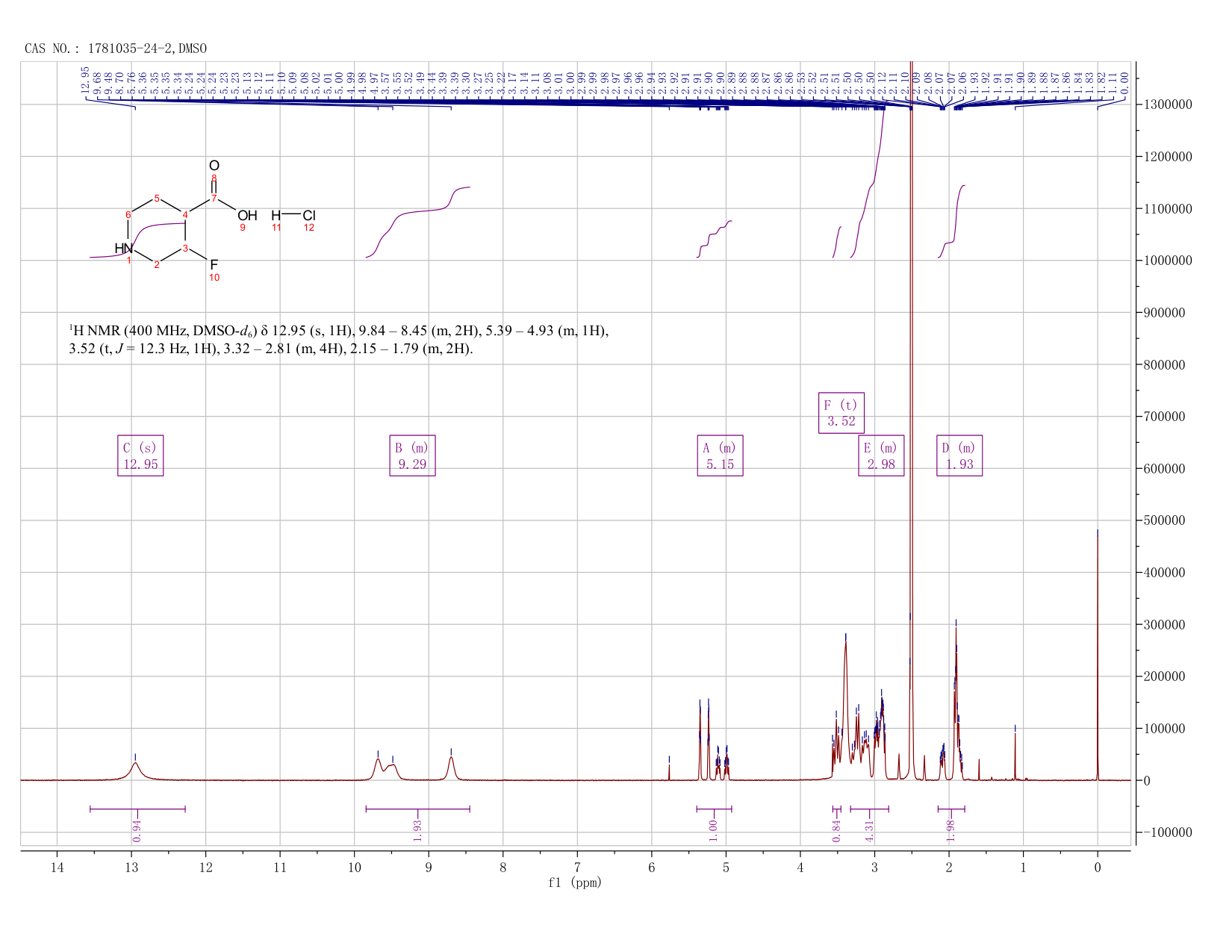Select the CAS NO. title text

pyautogui.click(x=116, y=49)
